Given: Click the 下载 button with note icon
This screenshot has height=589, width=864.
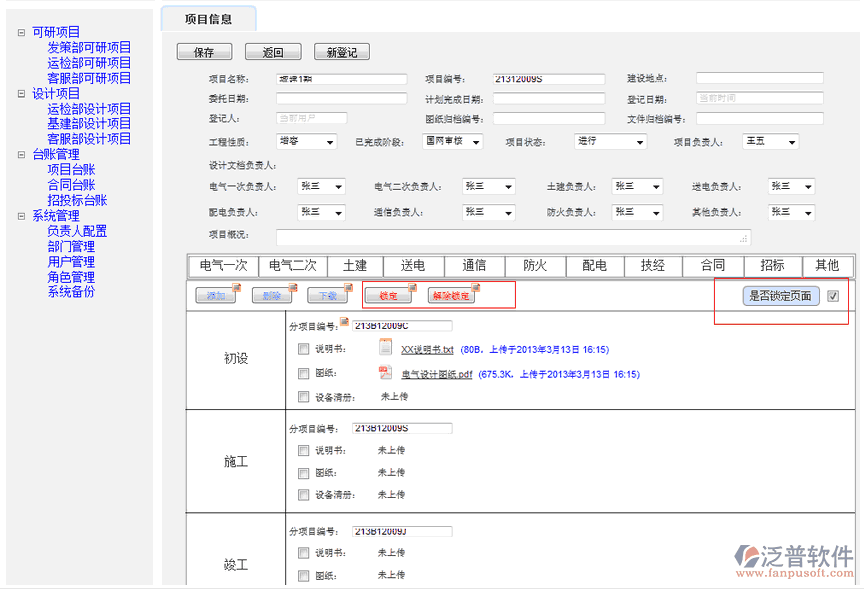Looking at the screenshot, I should coord(328,296).
